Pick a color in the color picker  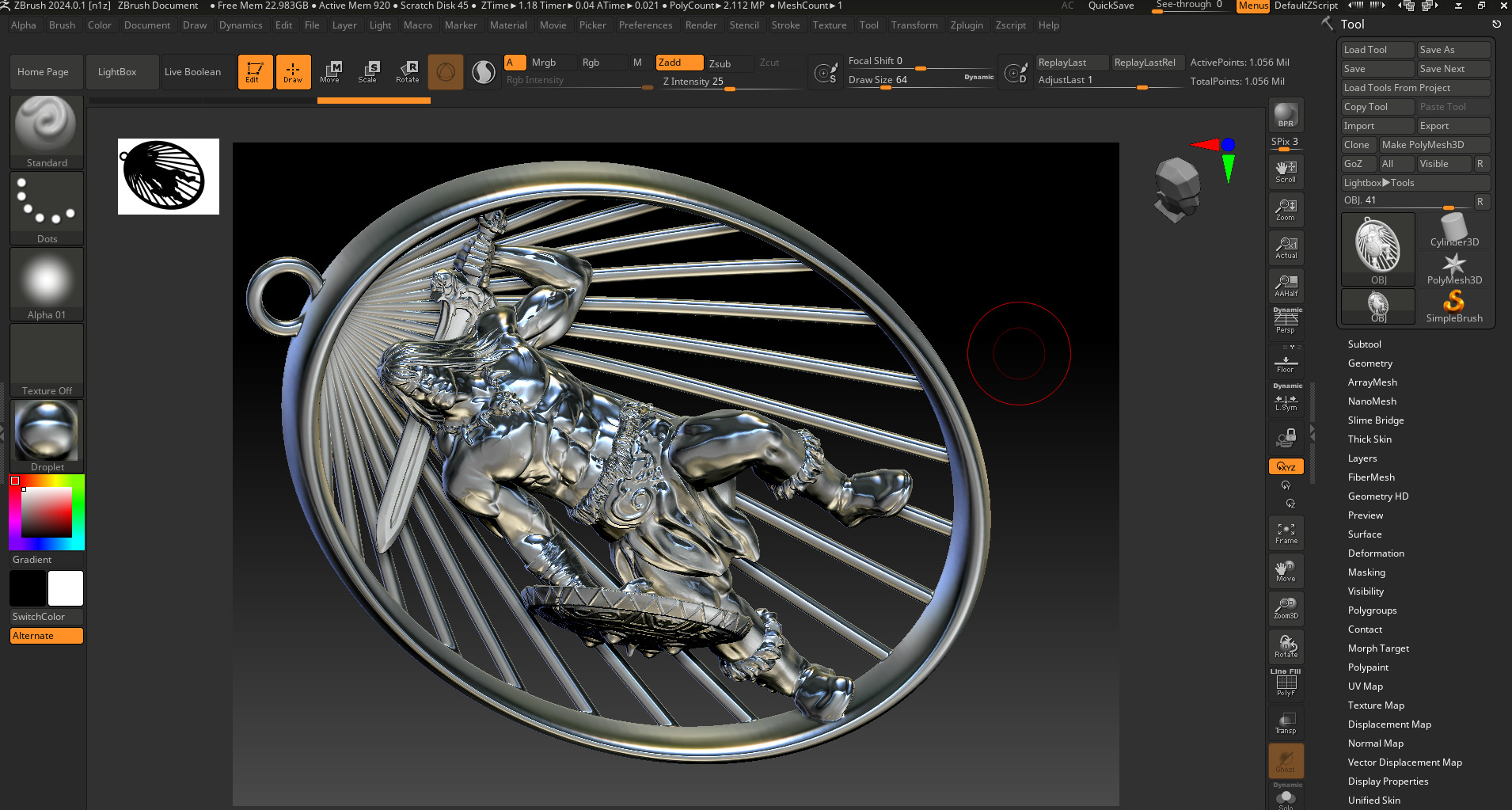(x=47, y=512)
